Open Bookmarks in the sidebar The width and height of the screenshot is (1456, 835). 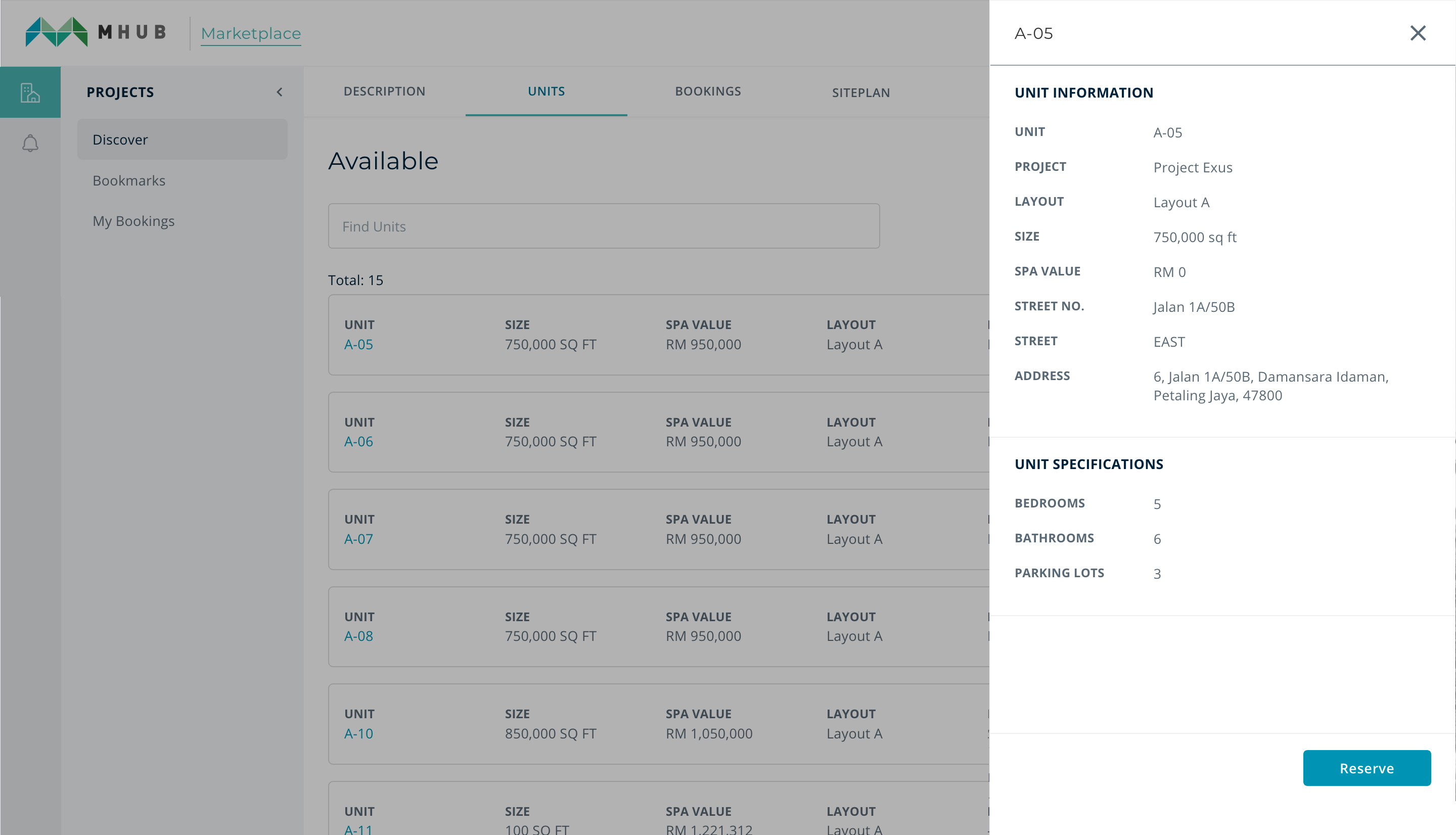tap(129, 180)
